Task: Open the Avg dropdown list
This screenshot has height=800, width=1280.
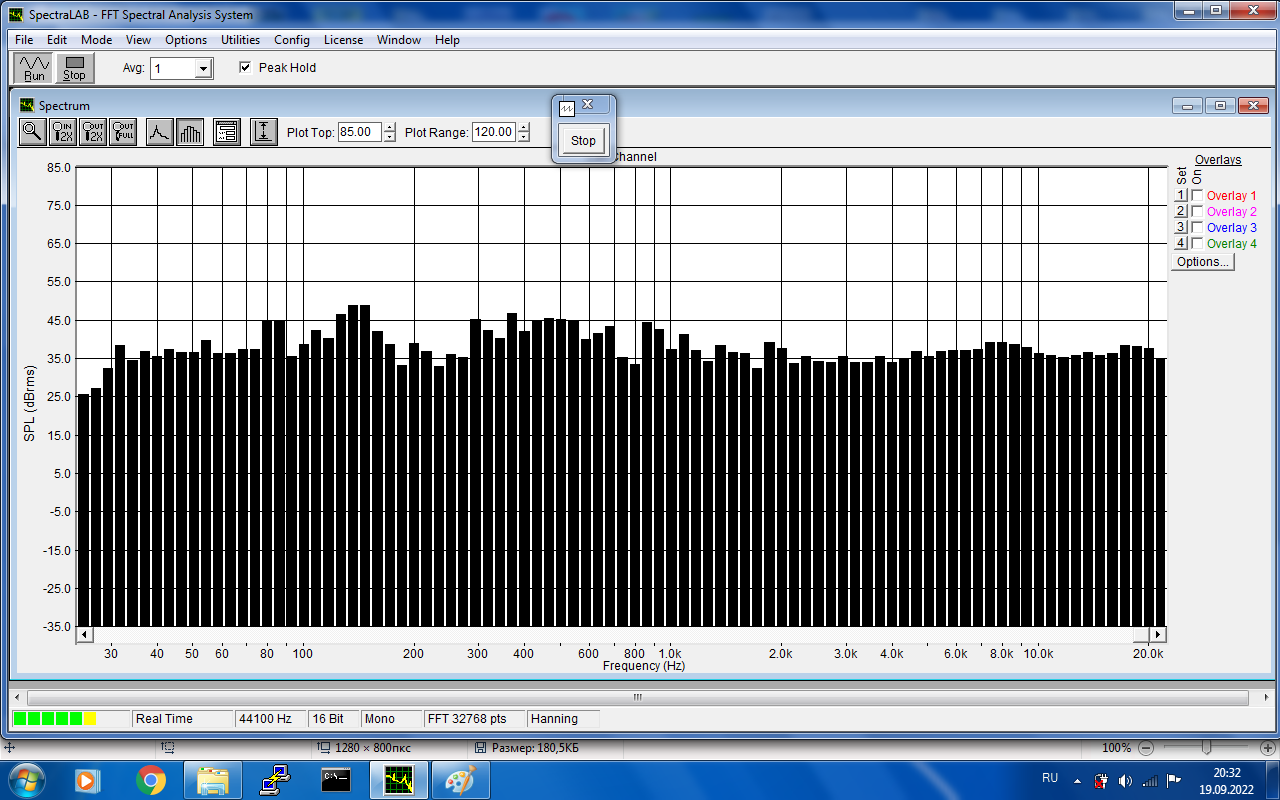Action: [x=204, y=69]
